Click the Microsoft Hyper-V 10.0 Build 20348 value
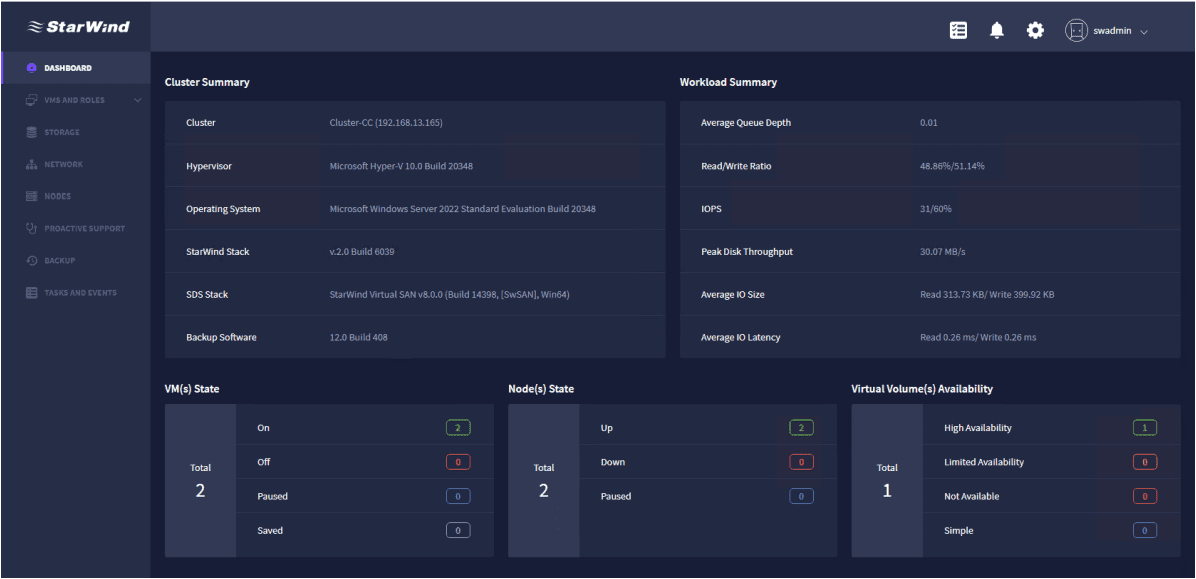This screenshot has height=579, width=1196. 401,166
